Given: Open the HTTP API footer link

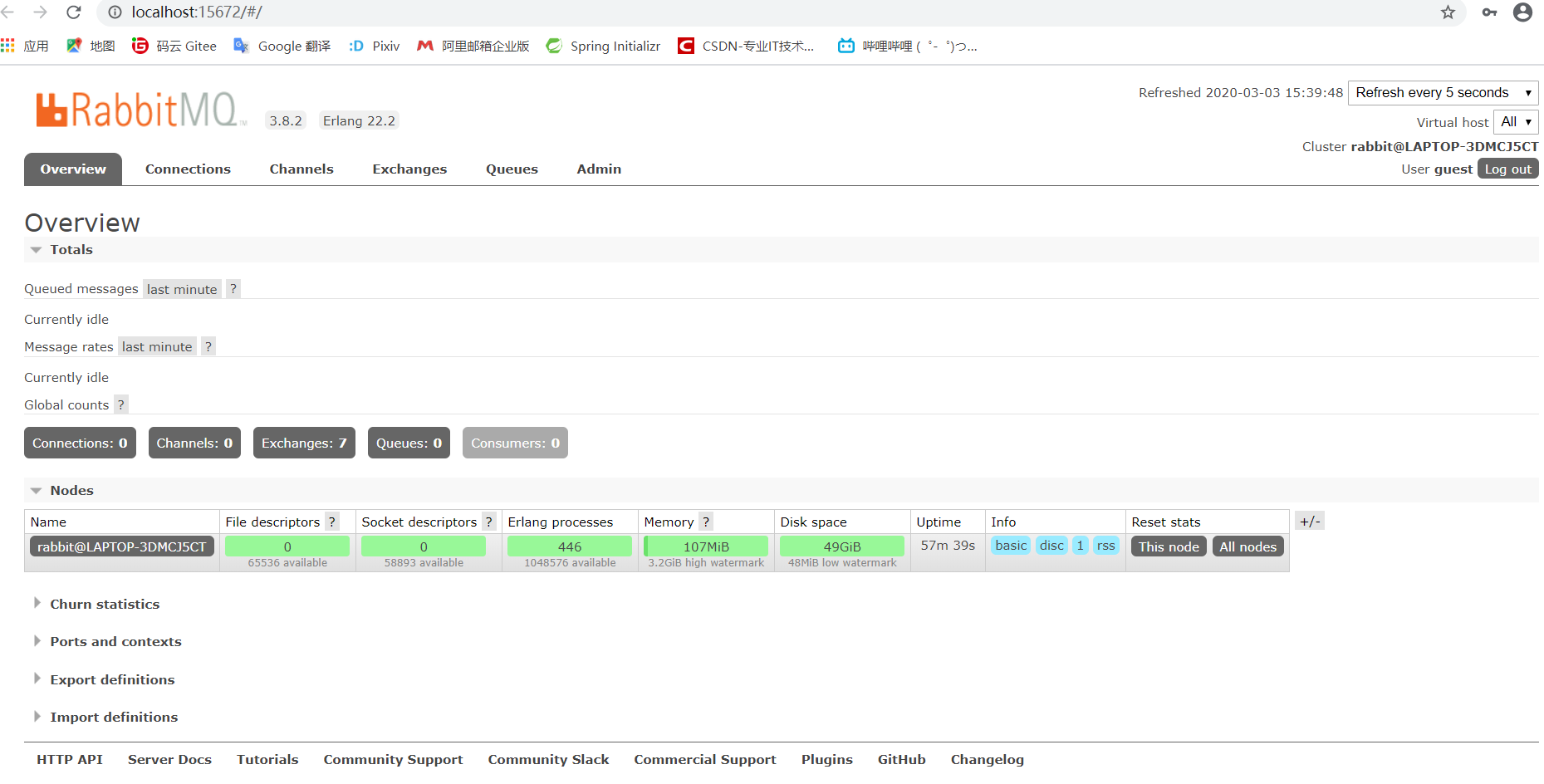Looking at the screenshot, I should click(x=70, y=759).
